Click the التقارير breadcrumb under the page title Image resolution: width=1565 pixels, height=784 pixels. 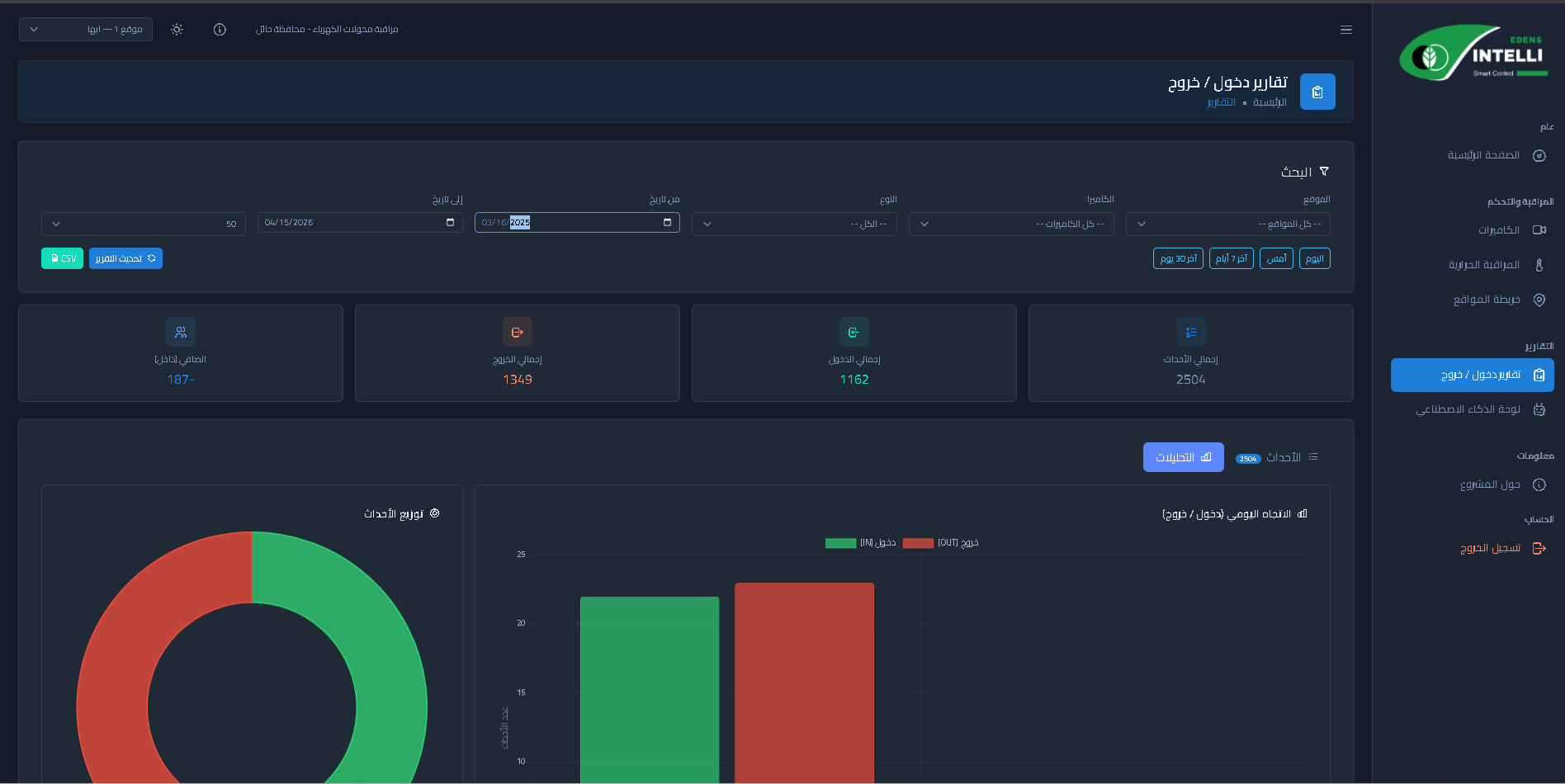click(x=1222, y=102)
